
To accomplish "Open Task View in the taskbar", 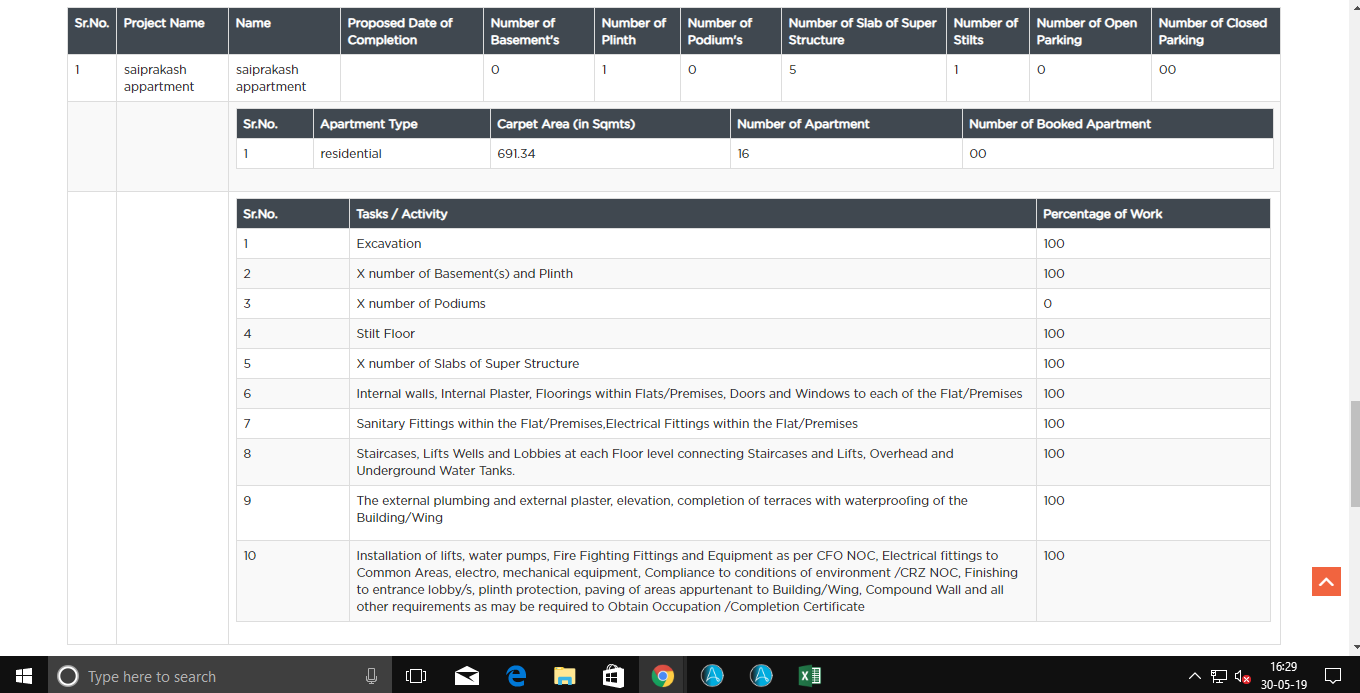I will 416,676.
